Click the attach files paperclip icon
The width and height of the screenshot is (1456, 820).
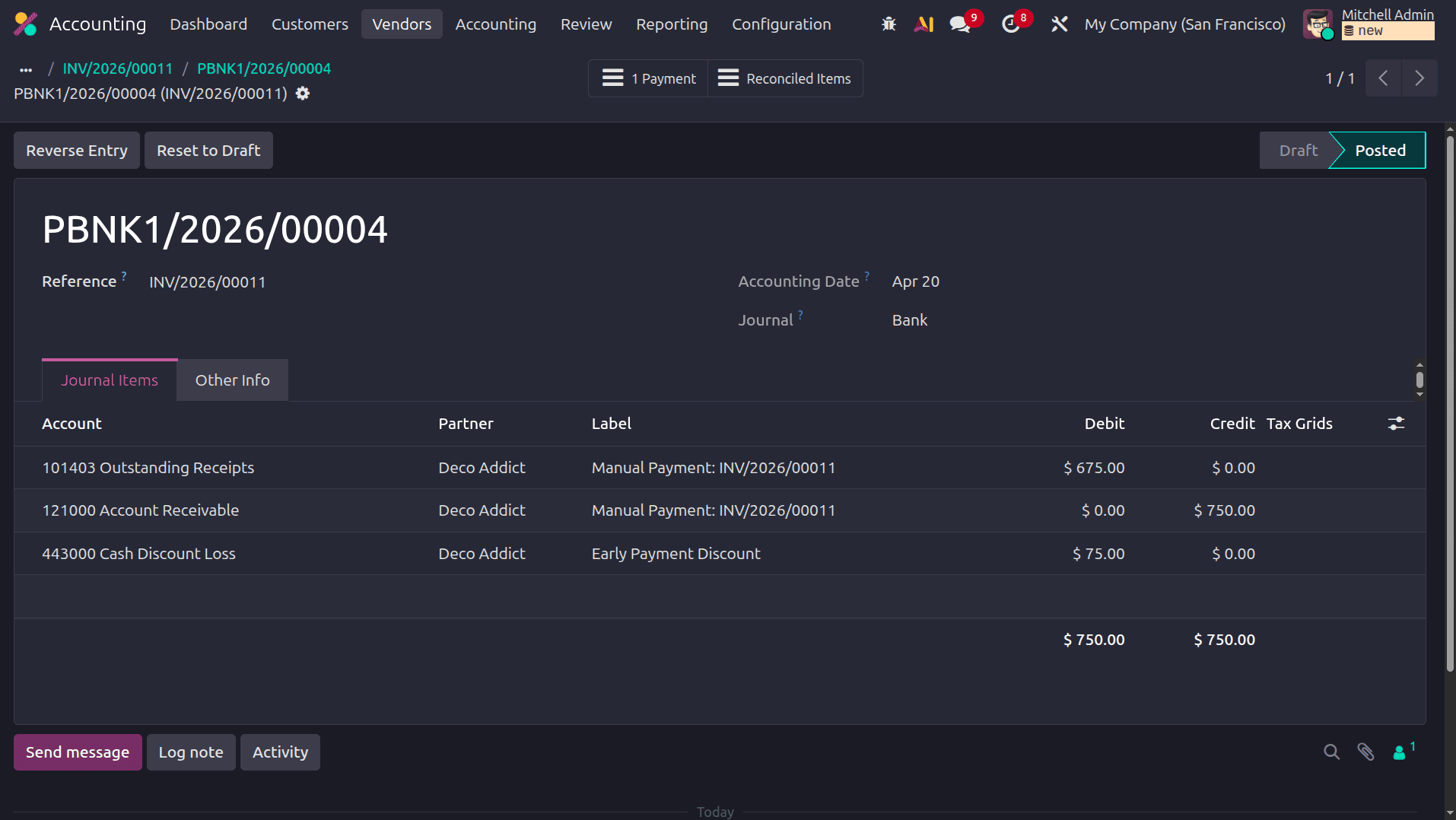[1366, 752]
